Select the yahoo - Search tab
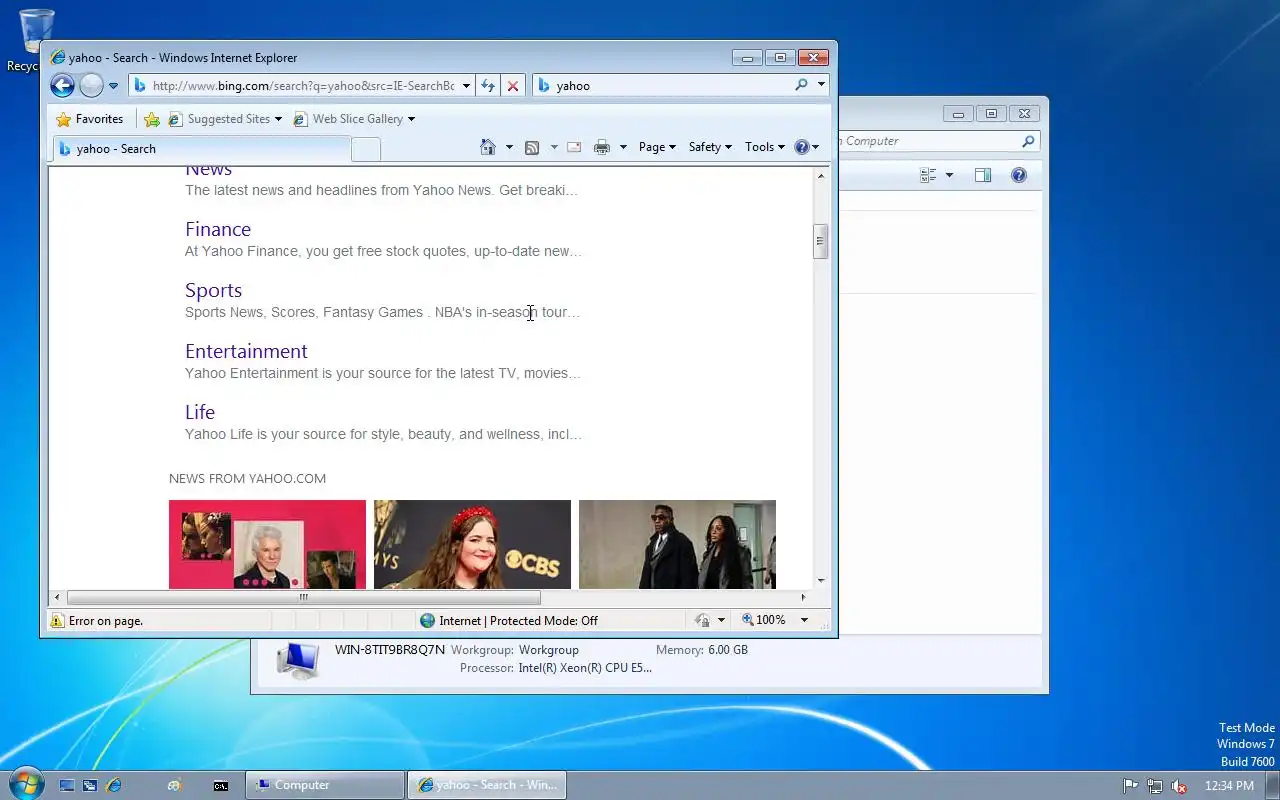Screen dimensions: 1280x800 coord(200,149)
